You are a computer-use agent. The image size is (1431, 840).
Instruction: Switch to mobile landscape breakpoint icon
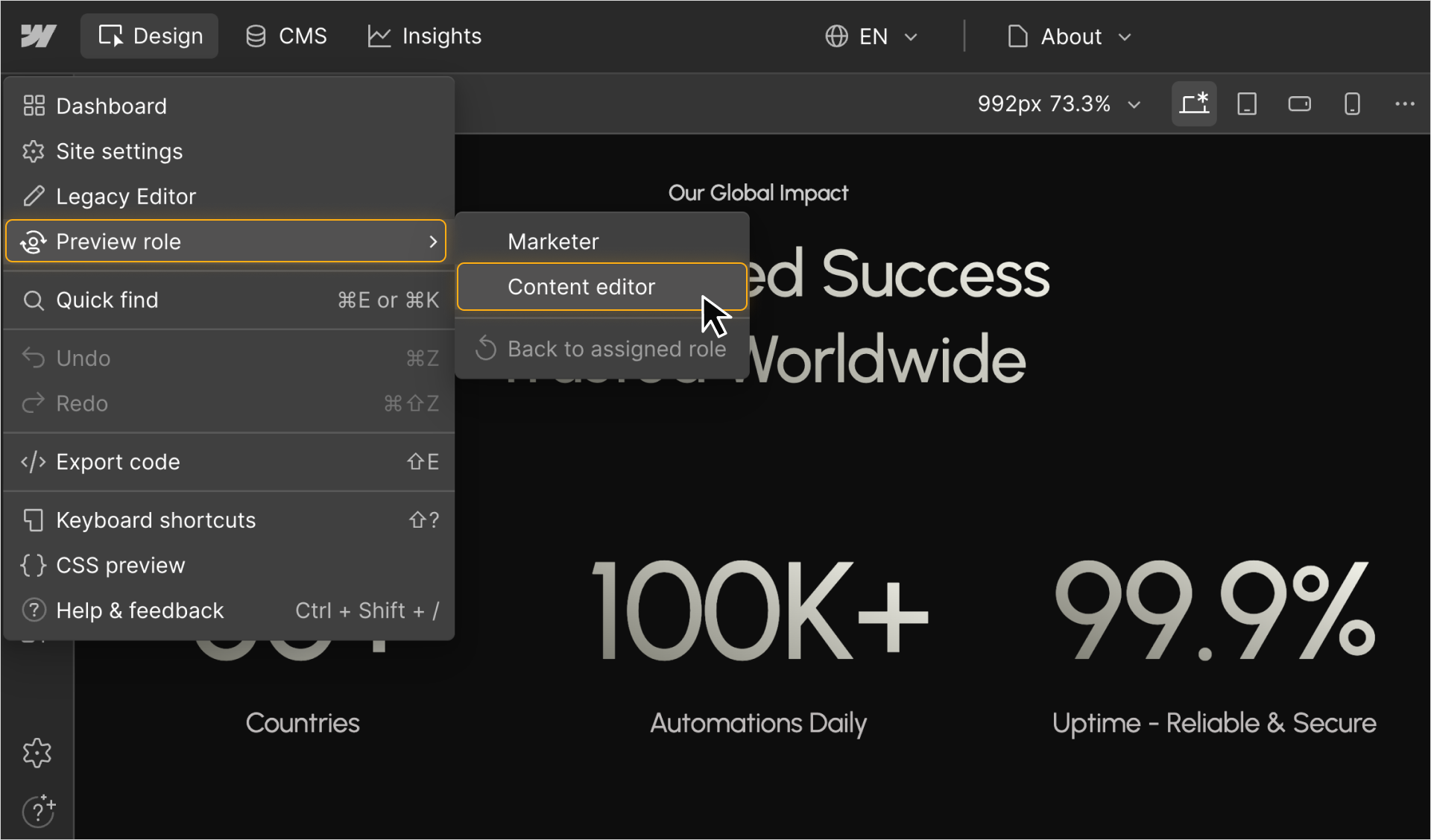click(x=1299, y=104)
